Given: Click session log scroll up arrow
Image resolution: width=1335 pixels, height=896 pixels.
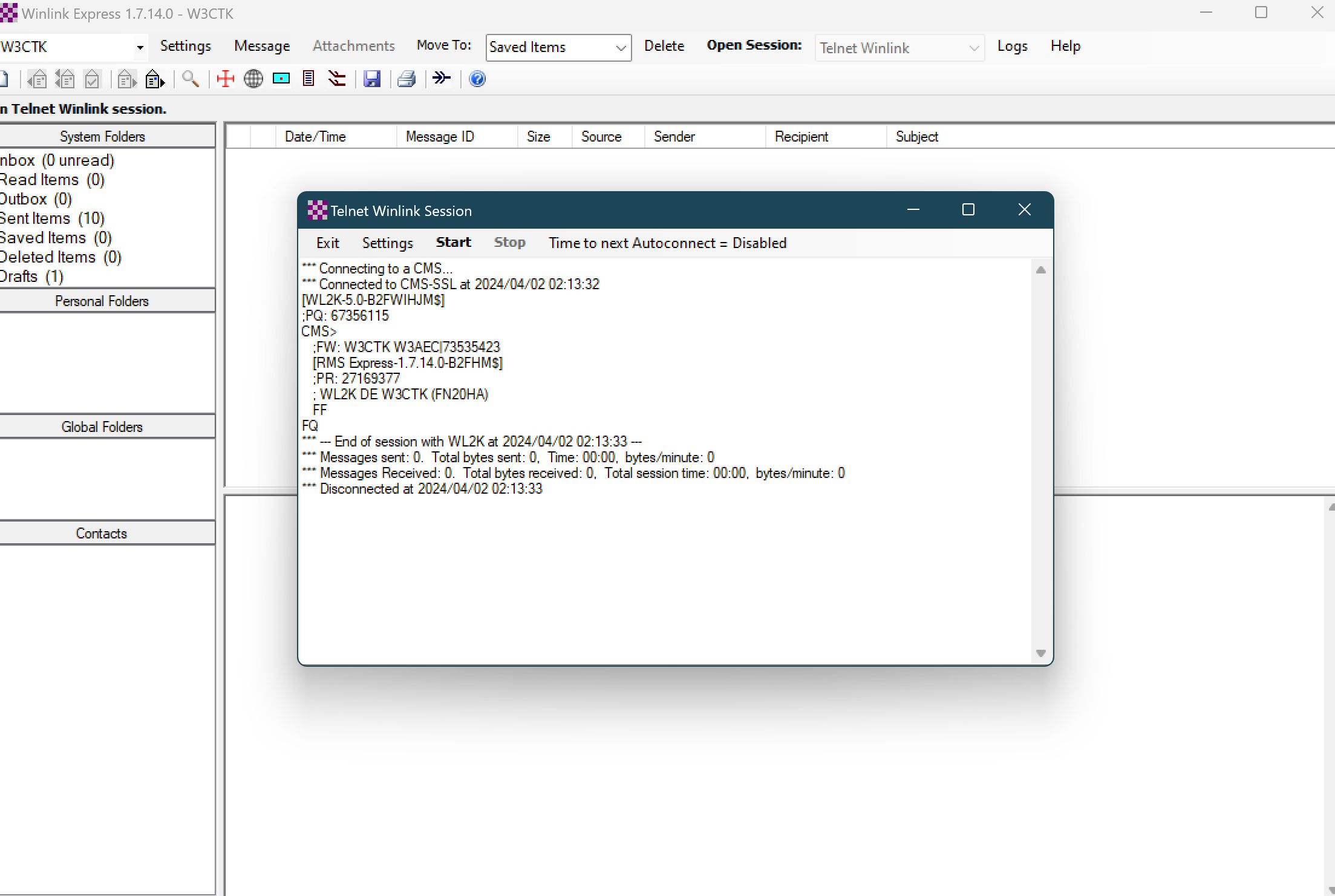Looking at the screenshot, I should click(1040, 270).
